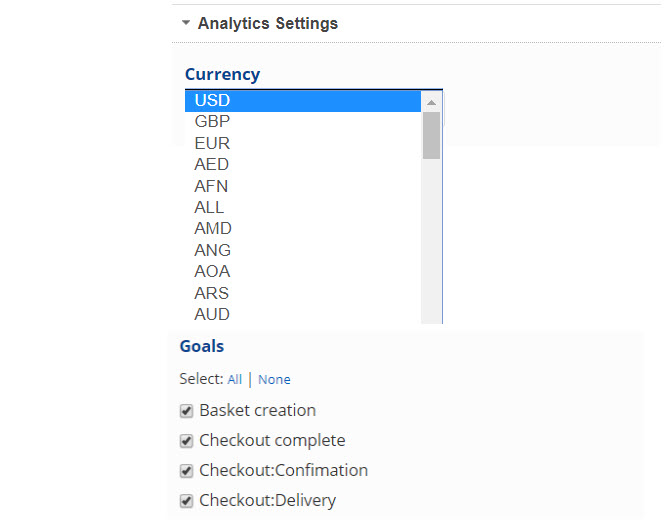
Task: Choose ALL currency entry
Action: click(x=209, y=207)
